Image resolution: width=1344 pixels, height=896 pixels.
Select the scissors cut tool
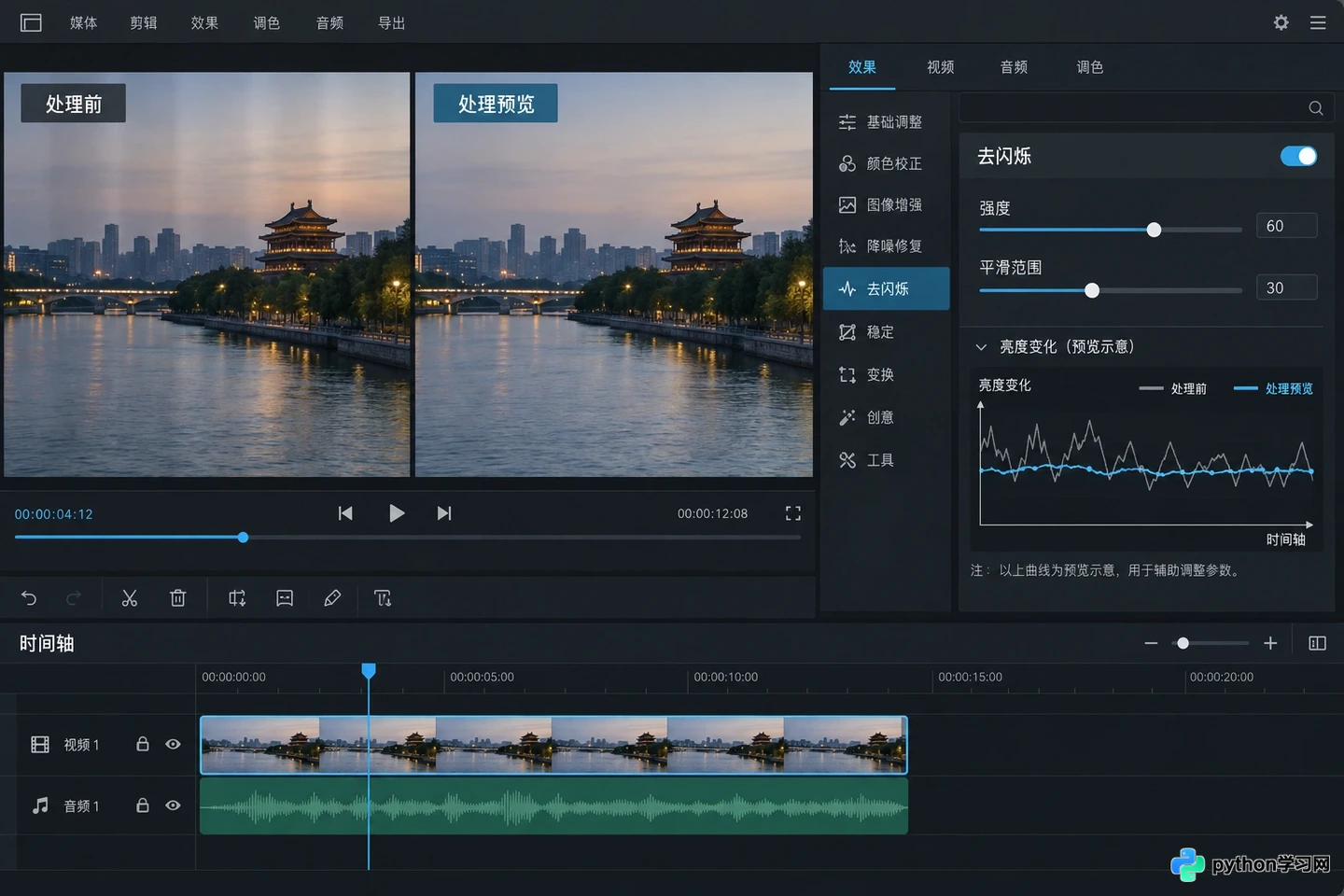pyautogui.click(x=130, y=598)
